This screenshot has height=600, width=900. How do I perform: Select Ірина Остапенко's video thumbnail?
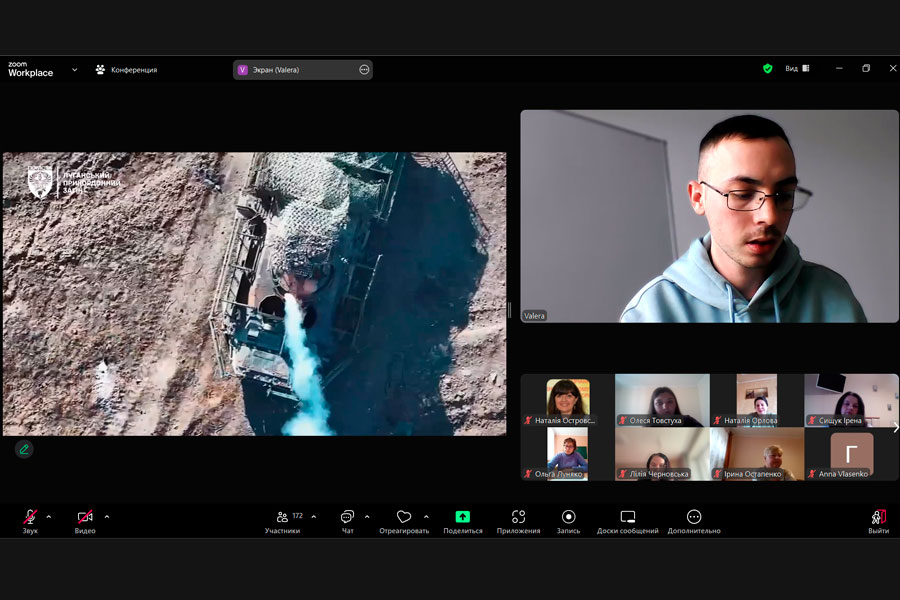(x=757, y=454)
